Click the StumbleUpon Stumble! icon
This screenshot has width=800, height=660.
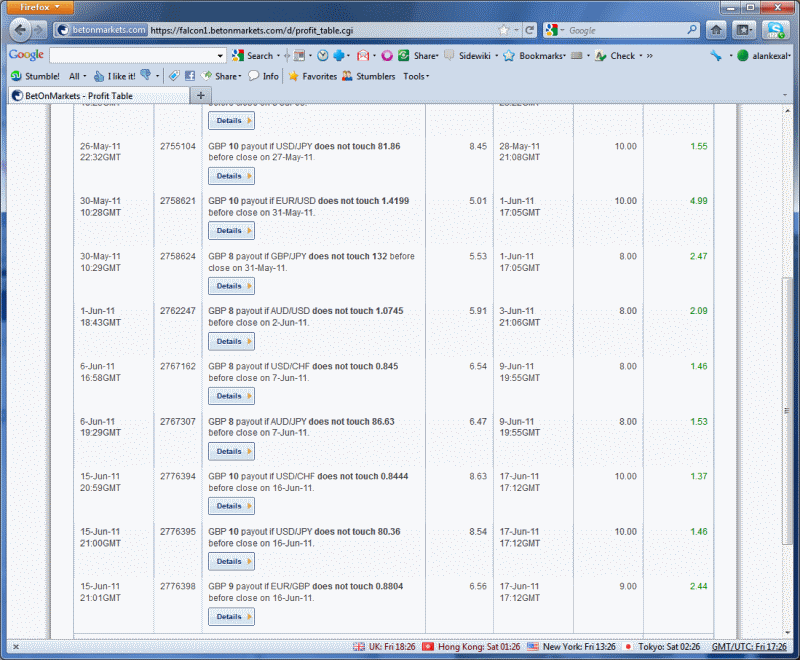coord(16,76)
